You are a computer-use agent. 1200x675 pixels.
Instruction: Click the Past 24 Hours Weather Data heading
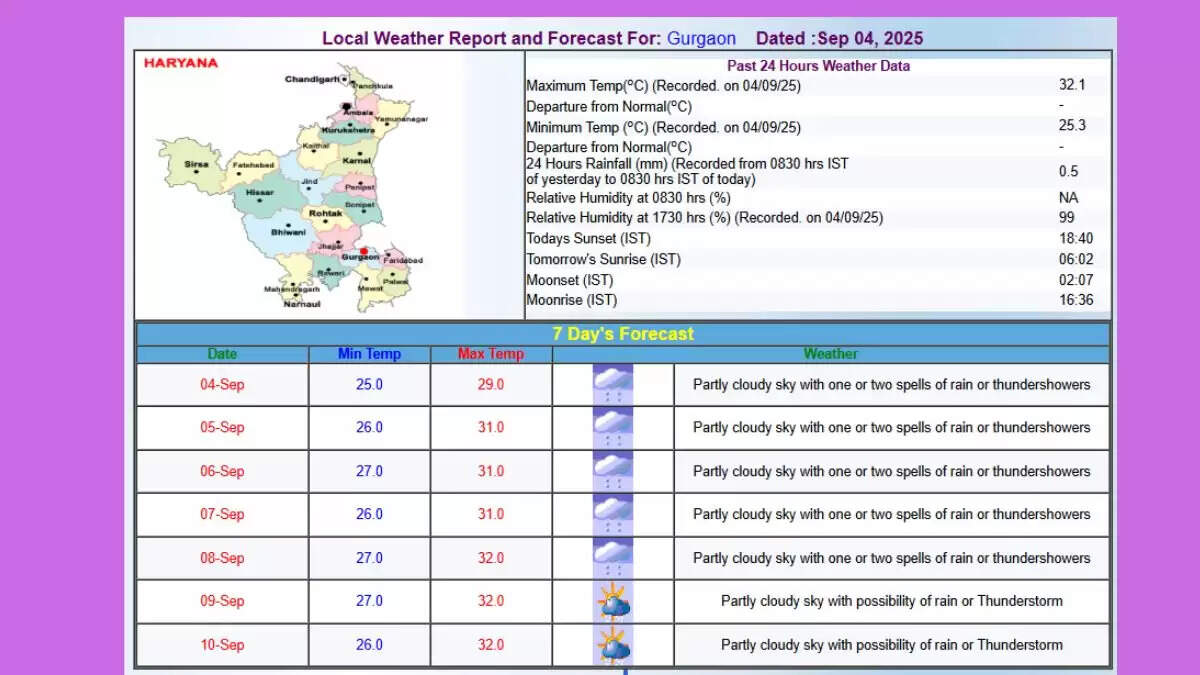(x=818, y=66)
